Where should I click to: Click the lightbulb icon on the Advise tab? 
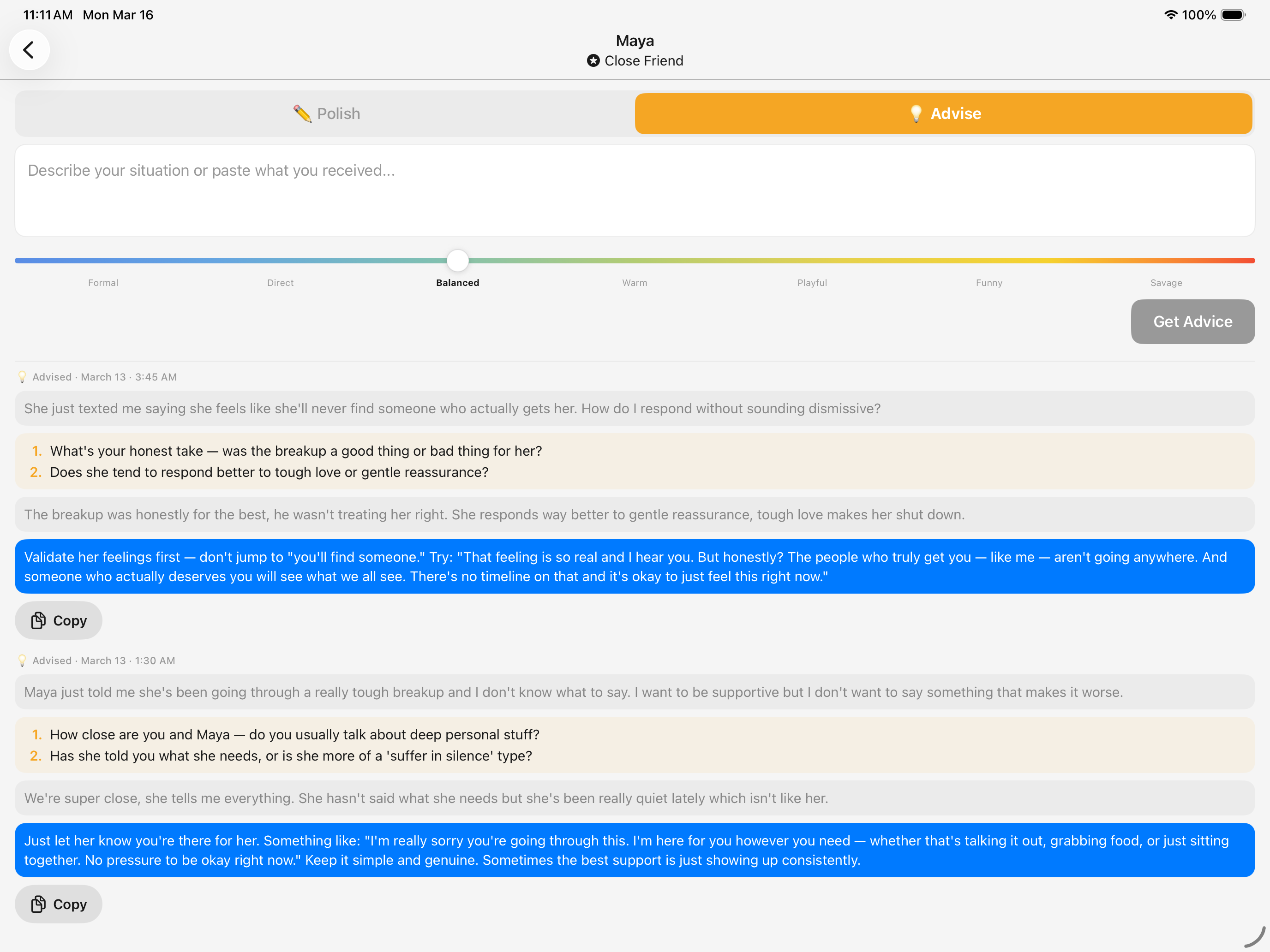(917, 113)
